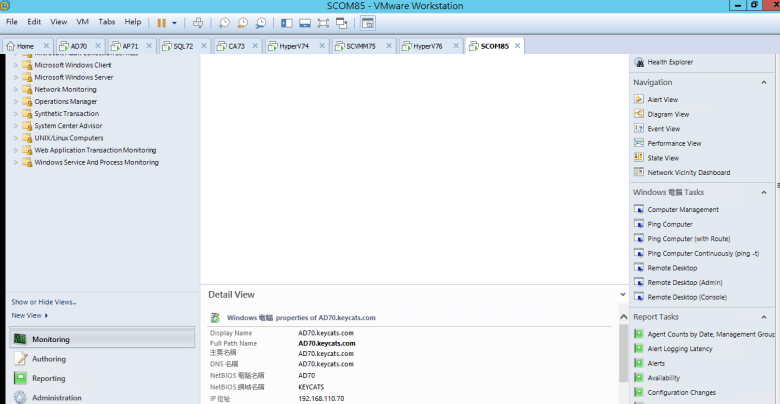This screenshot has height=404, width=780.
Task: Open the pause button power dropdown arrow
Action: point(174,22)
